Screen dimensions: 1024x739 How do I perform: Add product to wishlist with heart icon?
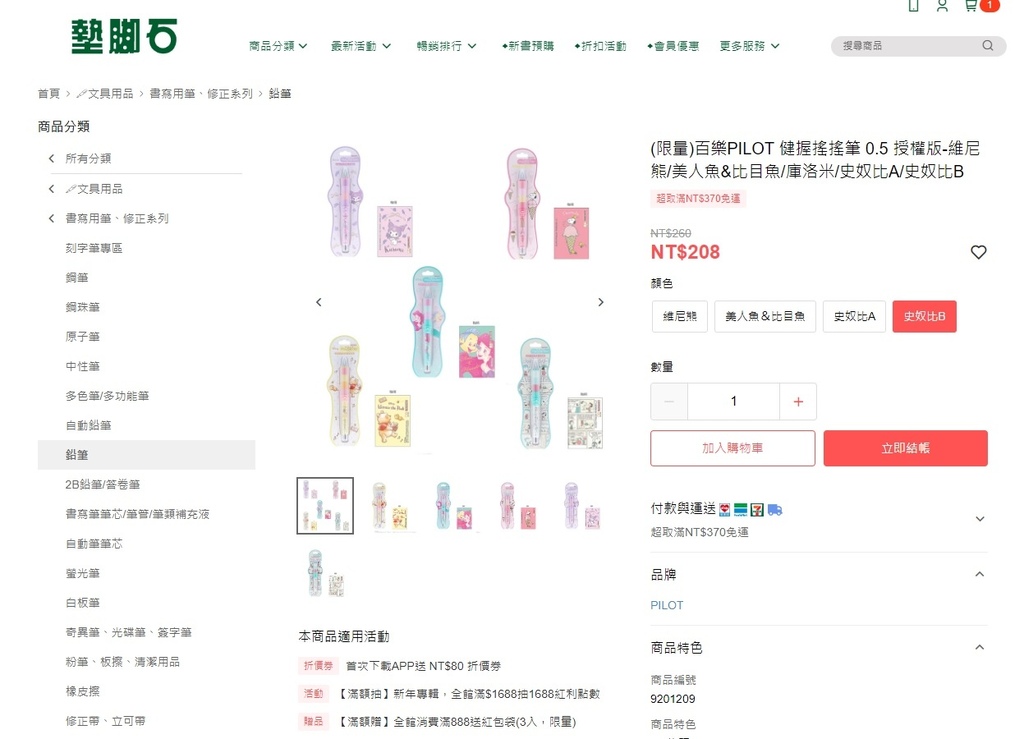(978, 252)
